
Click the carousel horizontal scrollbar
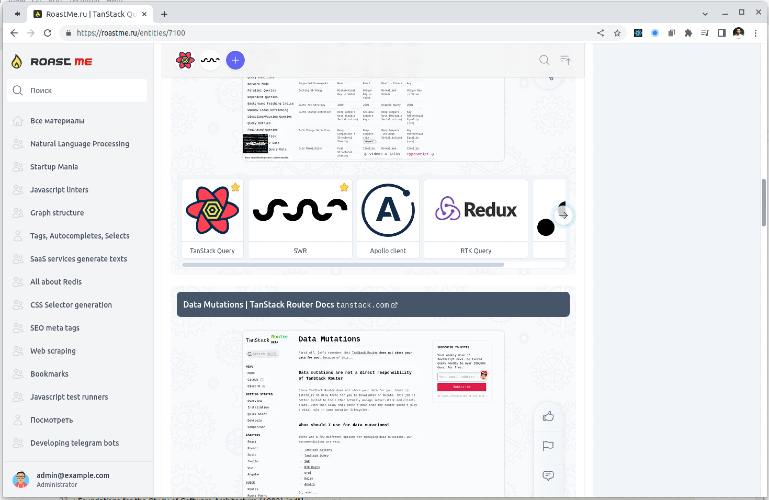click(x=343, y=265)
